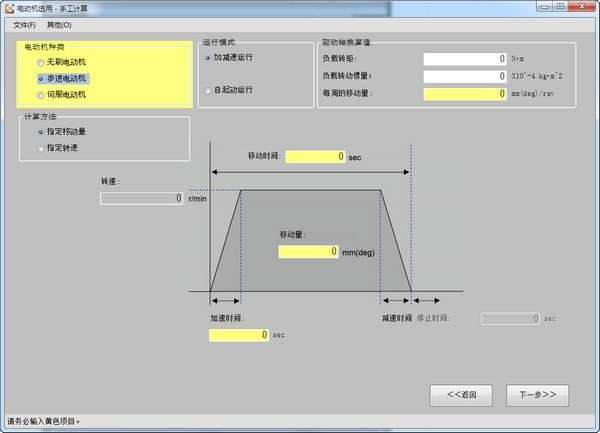Viewport: 600px width, 433px height.
Task: Click the N·m unit label
Action: click(518, 59)
